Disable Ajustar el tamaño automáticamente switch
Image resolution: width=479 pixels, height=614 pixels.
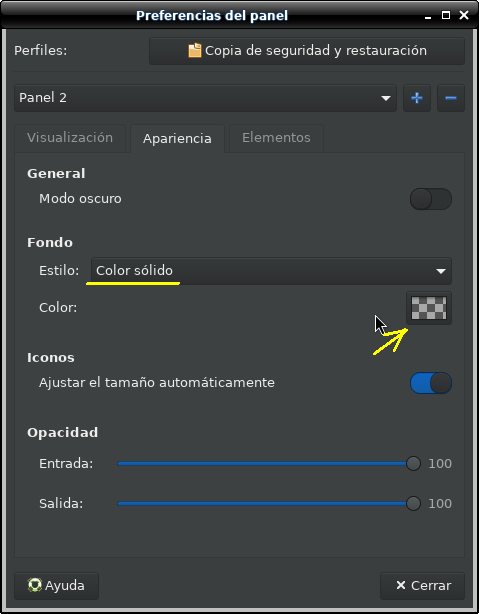431,383
